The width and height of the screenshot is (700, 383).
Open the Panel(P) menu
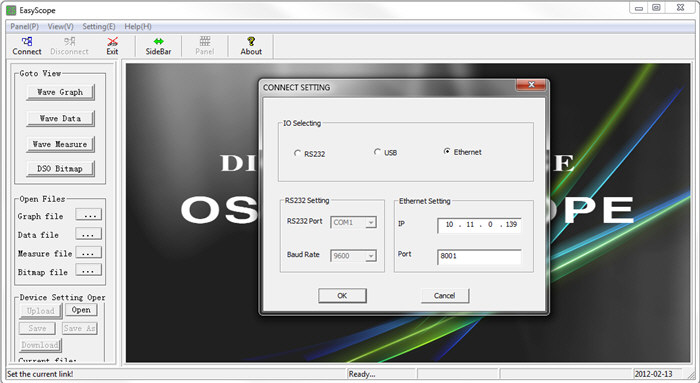pos(25,26)
